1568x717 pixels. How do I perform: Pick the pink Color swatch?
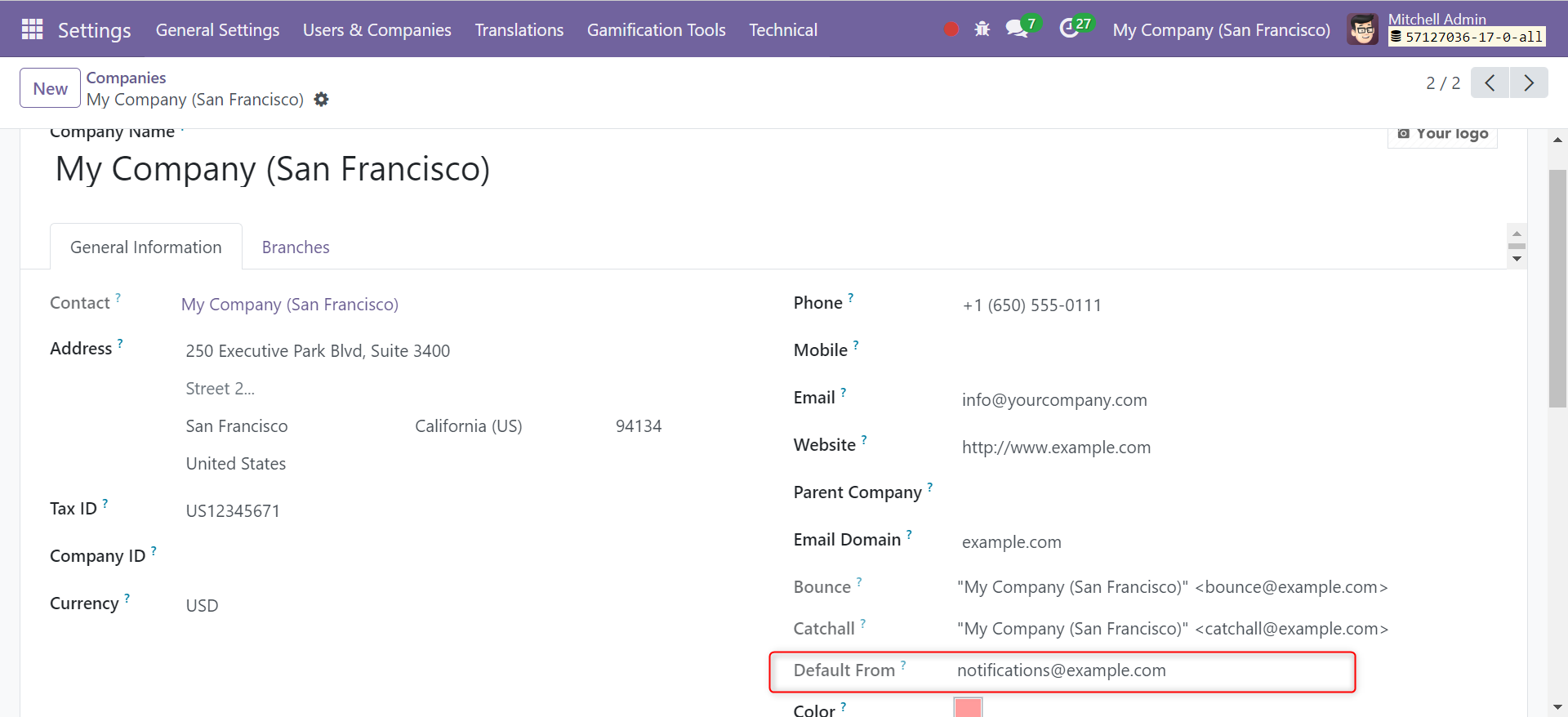point(968,707)
